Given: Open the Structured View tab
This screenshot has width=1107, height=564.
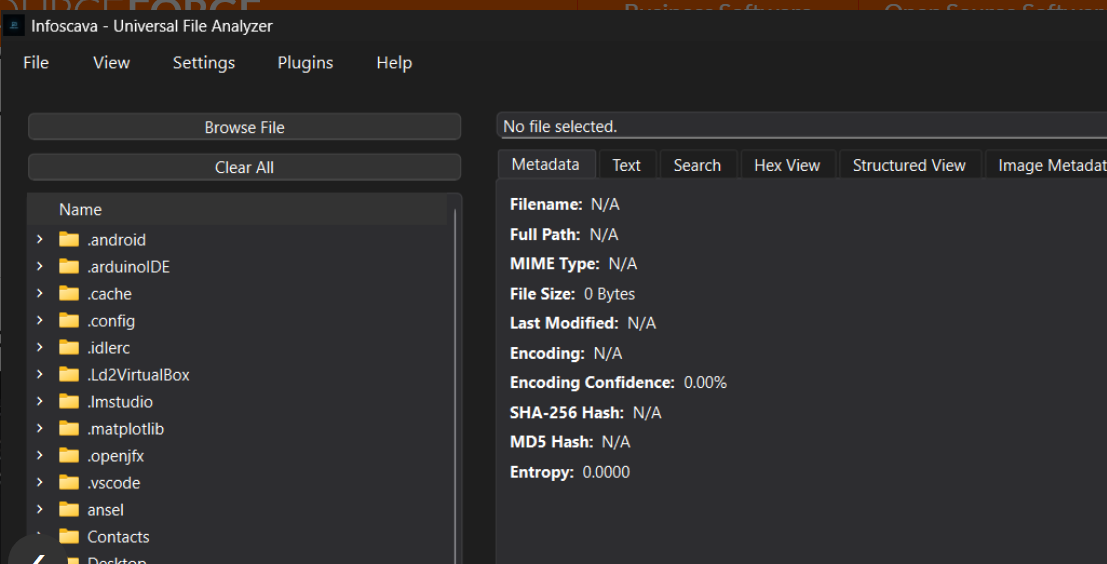Looking at the screenshot, I should tap(908, 166).
